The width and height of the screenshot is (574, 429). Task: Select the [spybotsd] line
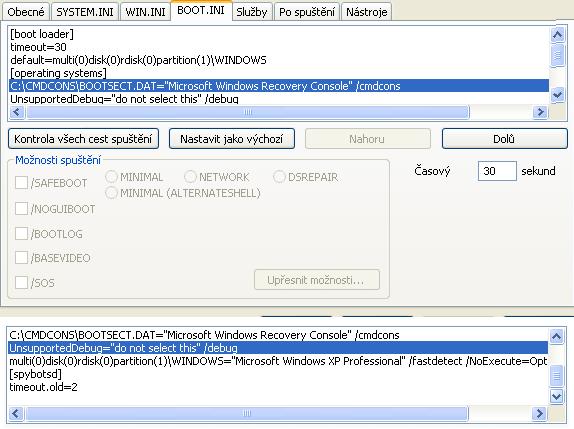point(278,374)
